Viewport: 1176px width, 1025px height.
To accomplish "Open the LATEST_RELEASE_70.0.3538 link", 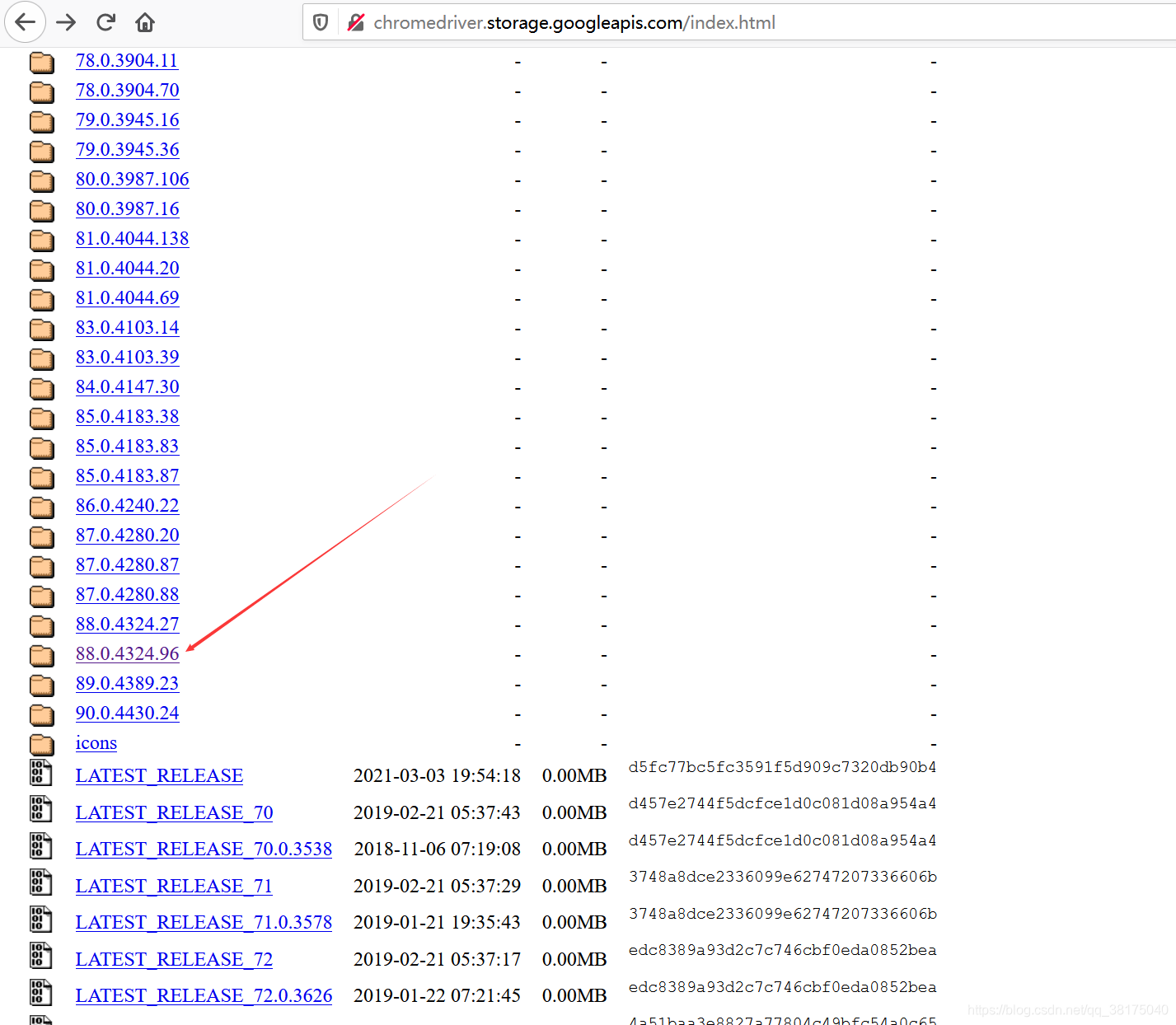I will 204,849.
